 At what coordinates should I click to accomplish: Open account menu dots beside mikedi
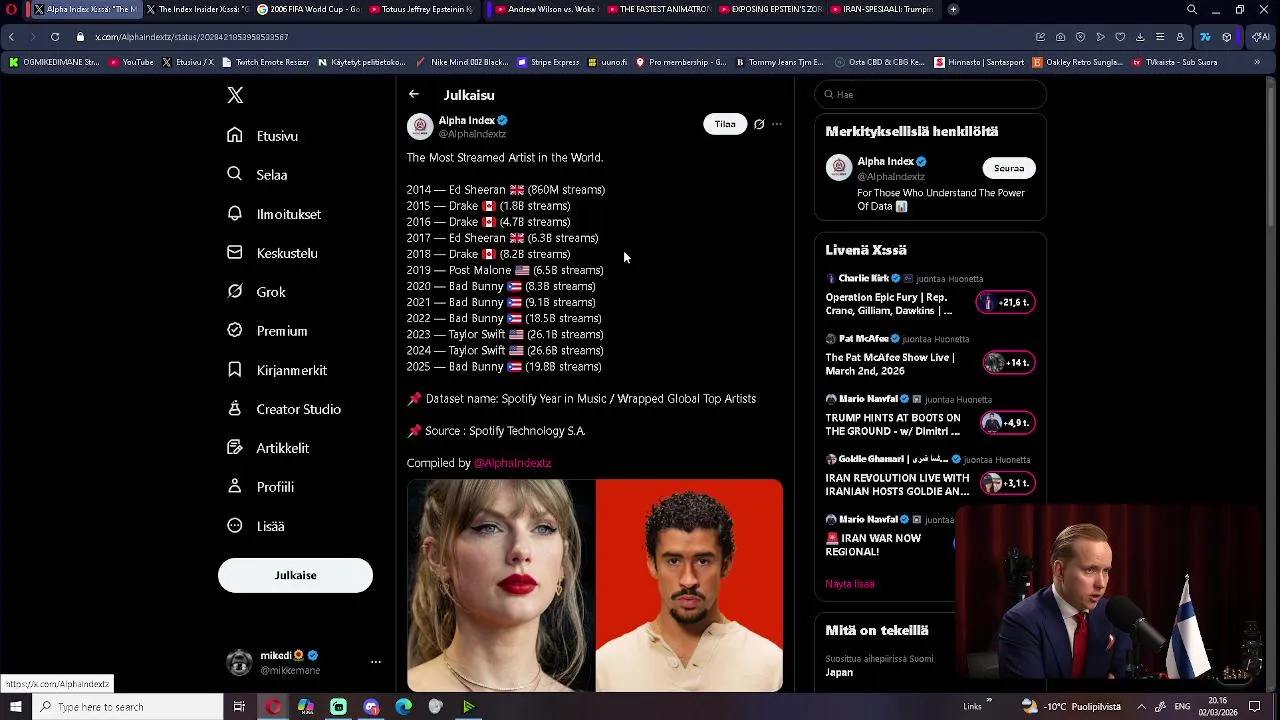tap(376, 662)
